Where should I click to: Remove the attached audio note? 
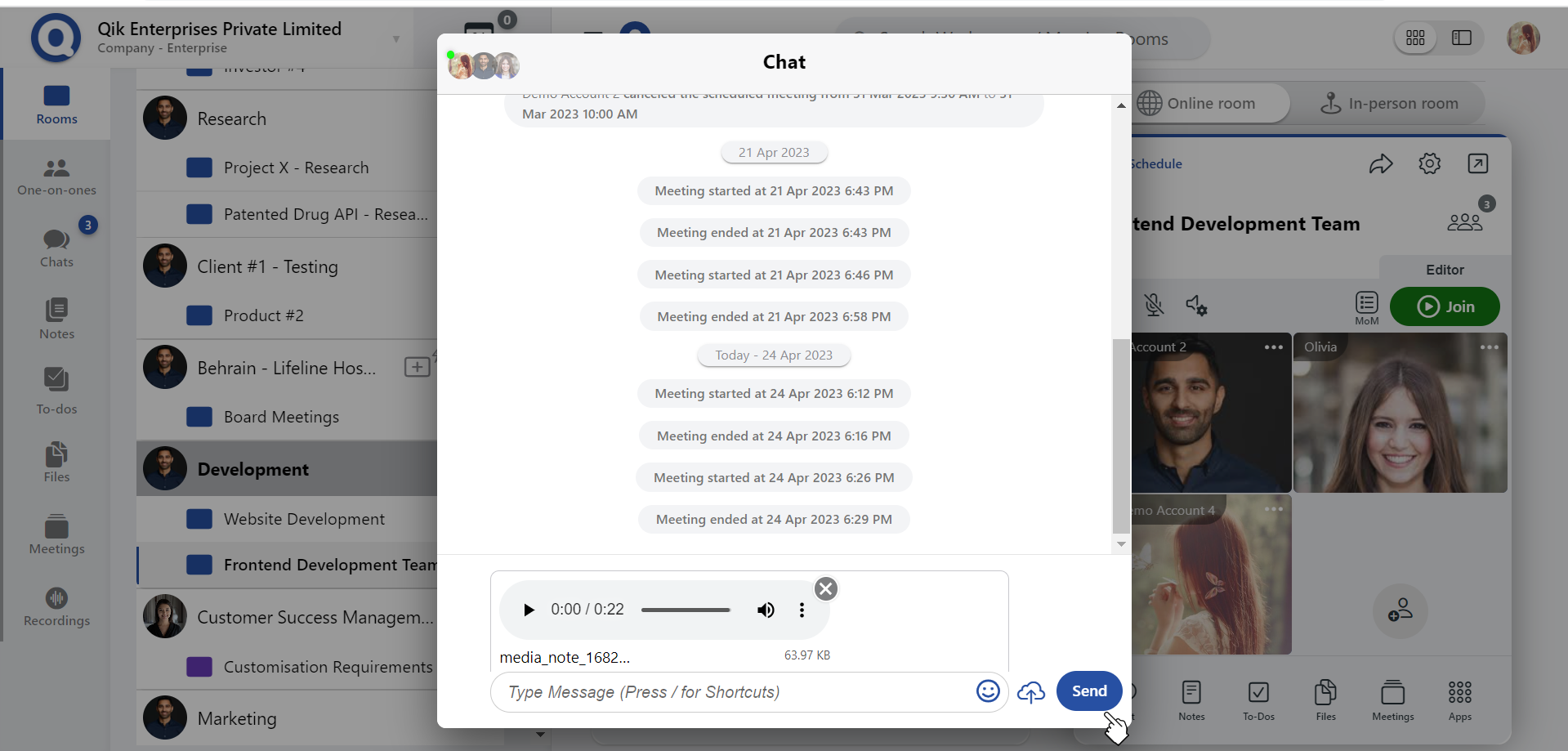click(x=826, y=588)
